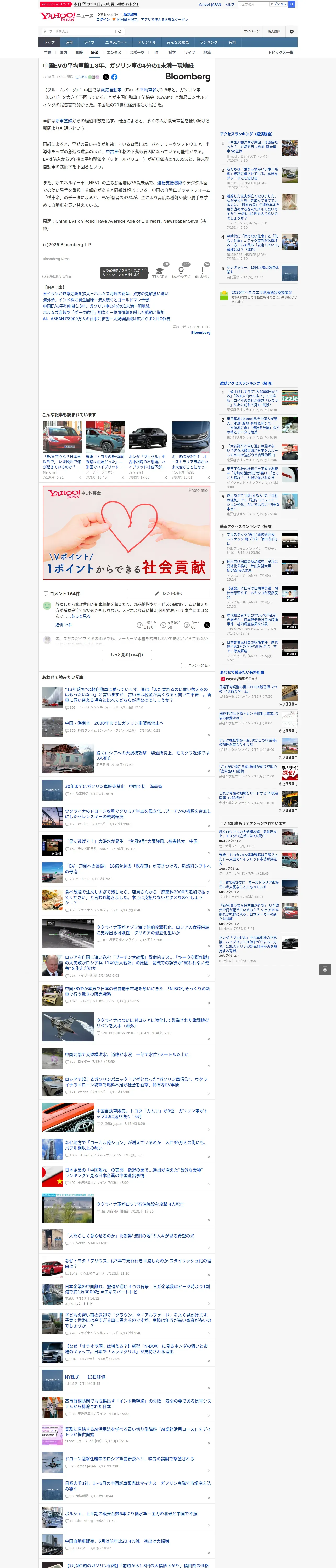
Task: Open マイページ
Action: point(252,32)
